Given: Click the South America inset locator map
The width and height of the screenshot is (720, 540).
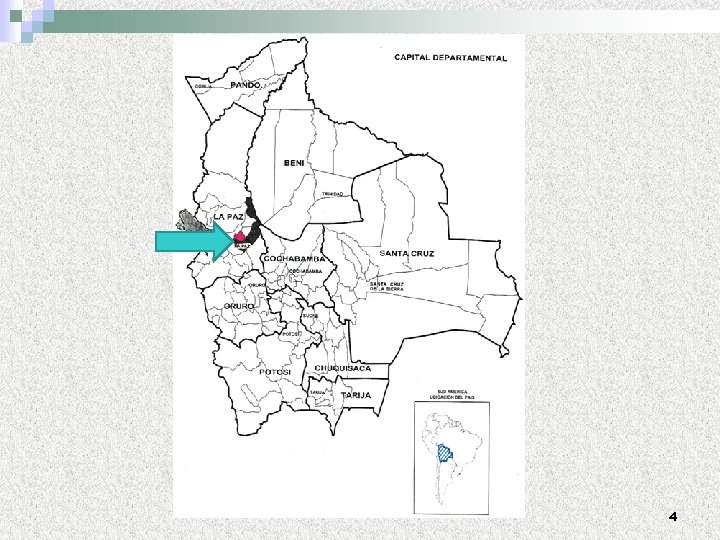Looking at the screenshot, I should click(452, 458).
